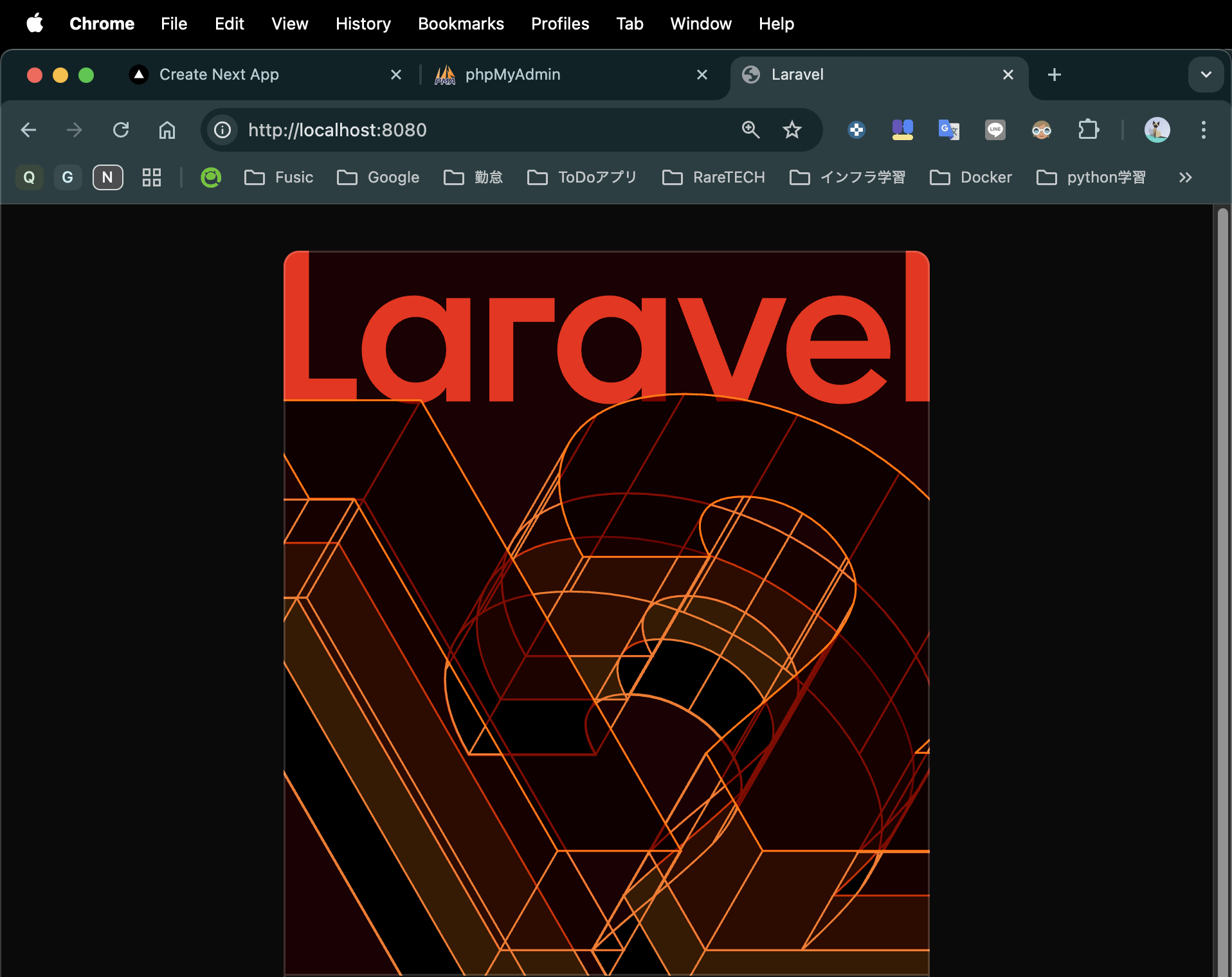The image size is (1232, 977).
Task: Open the apps grid shortcut
Action: point(152,177)
